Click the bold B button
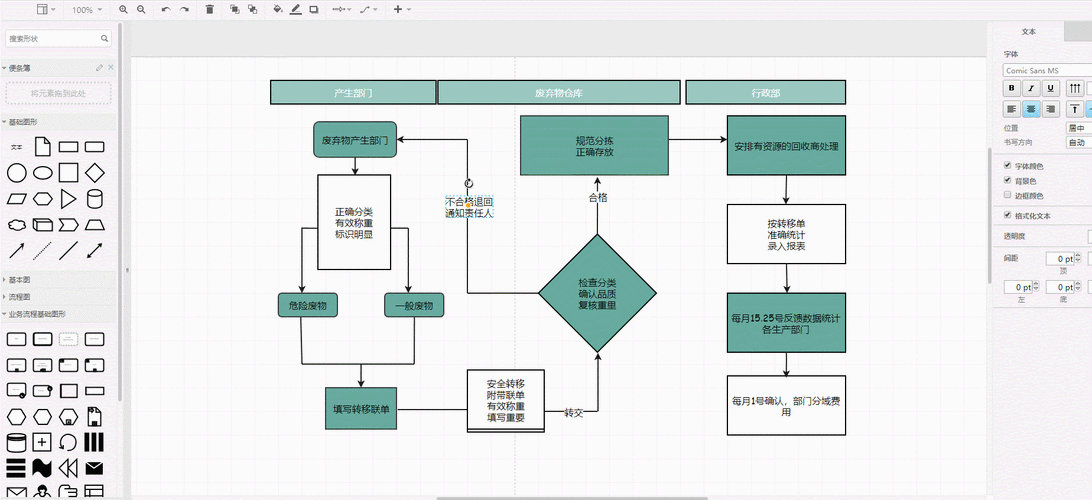The height and width of the screenshot is (500, 1092). tap(1012, 88)
